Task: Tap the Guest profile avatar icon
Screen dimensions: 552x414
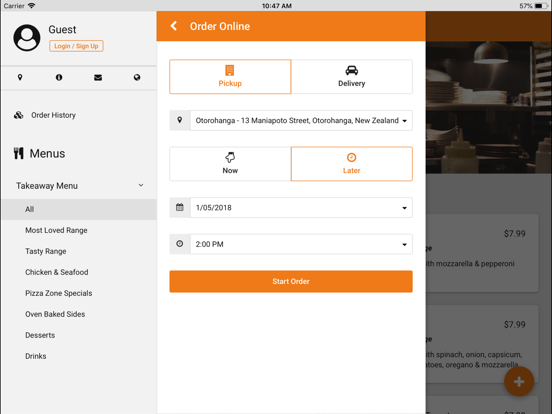Action: 27,38
